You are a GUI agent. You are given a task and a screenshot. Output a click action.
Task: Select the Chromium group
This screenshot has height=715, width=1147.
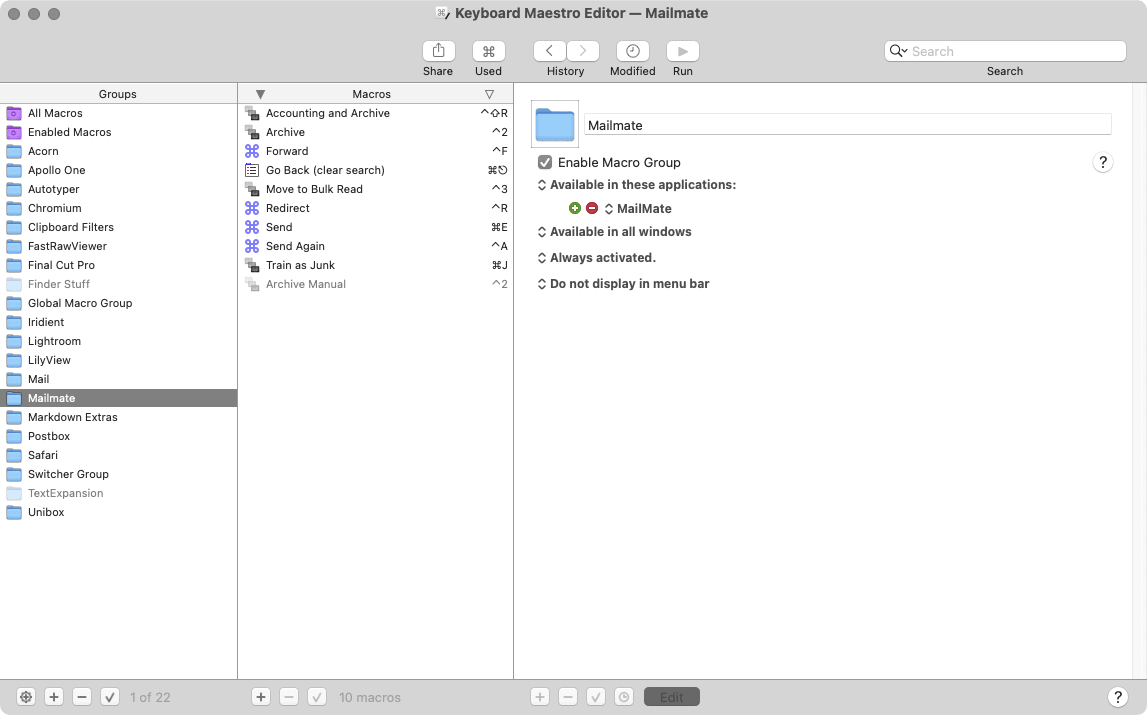119,209
